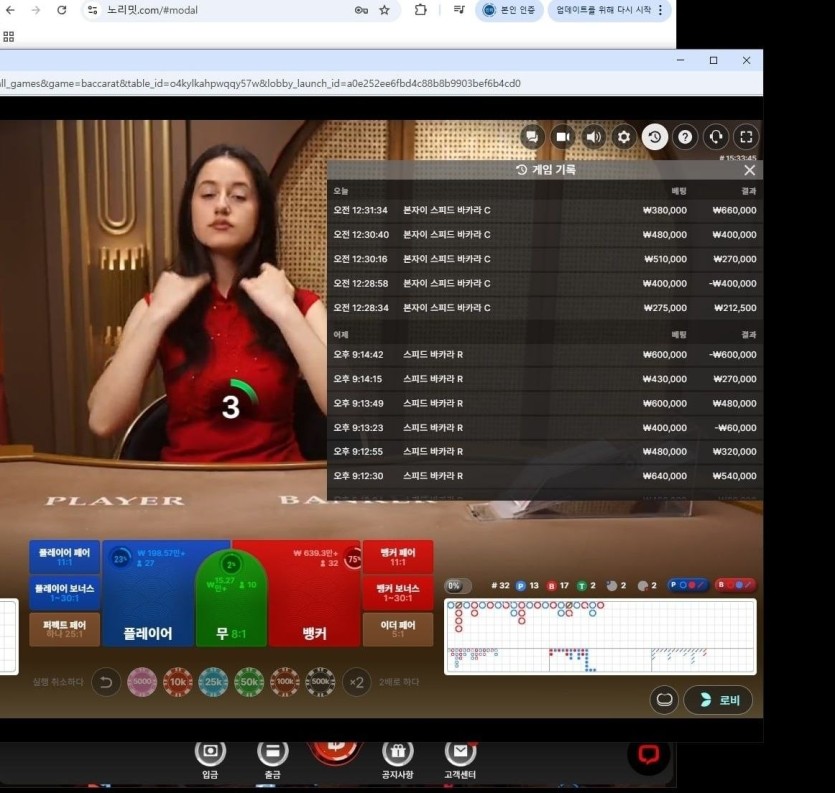The width and height of the screenshot is (835, 793).
Task: Toggle the video camera settings icon
Action: point(563,137)
